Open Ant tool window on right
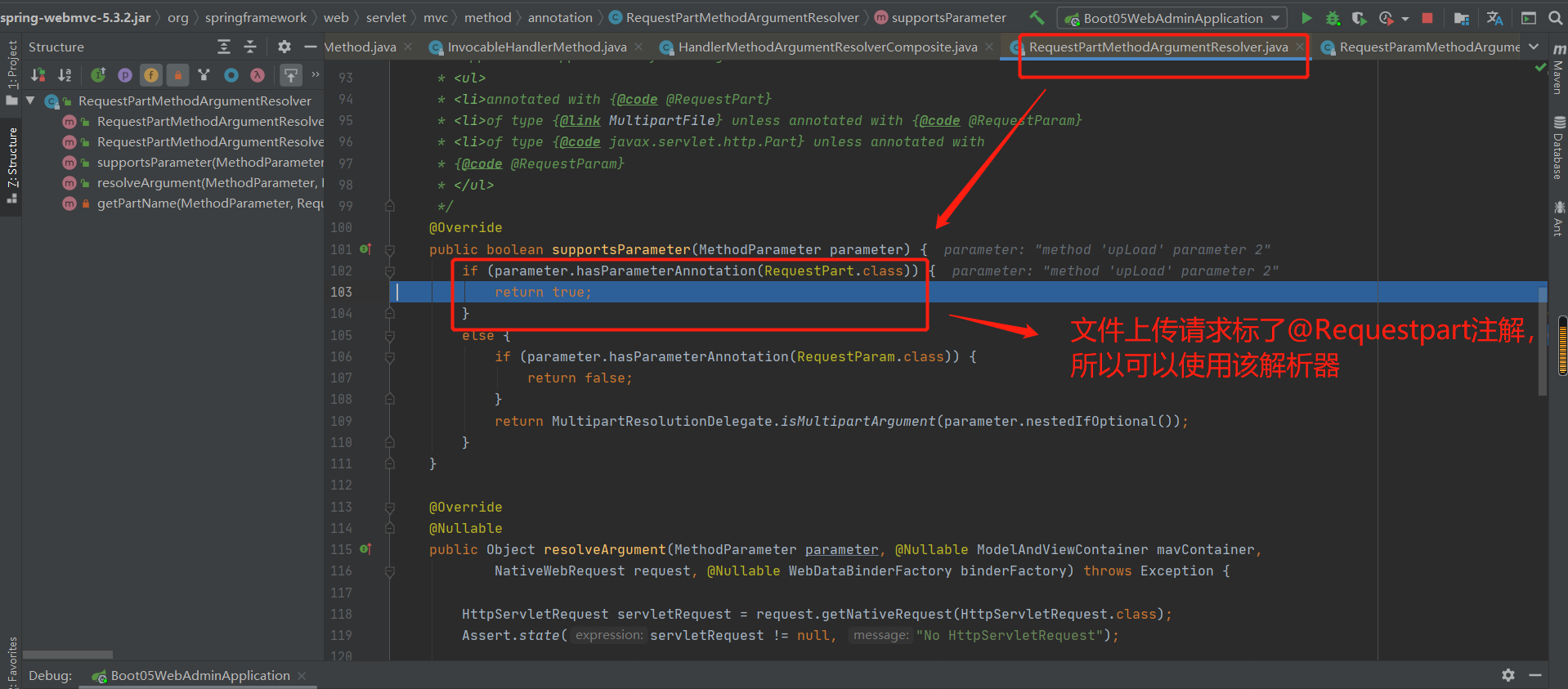 point(1558,218)
